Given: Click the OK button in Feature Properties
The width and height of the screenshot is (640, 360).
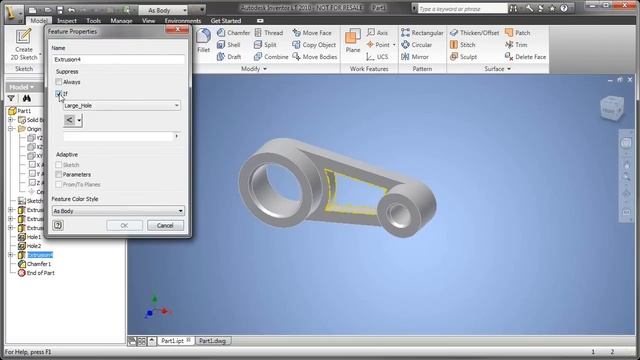Looking at the screenshot, I should pos(124,225).
